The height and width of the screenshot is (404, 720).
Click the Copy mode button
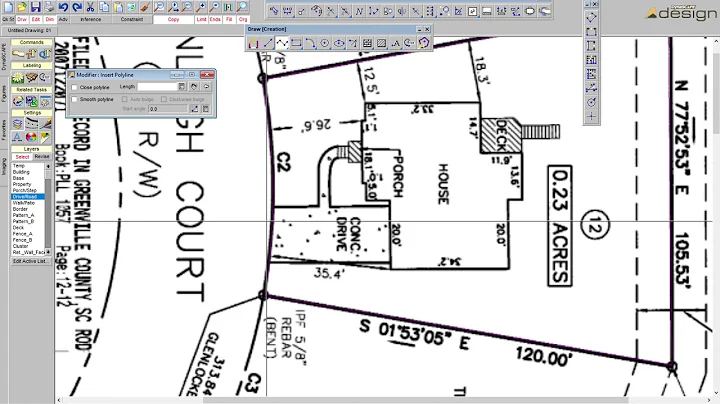pos(174,19)
